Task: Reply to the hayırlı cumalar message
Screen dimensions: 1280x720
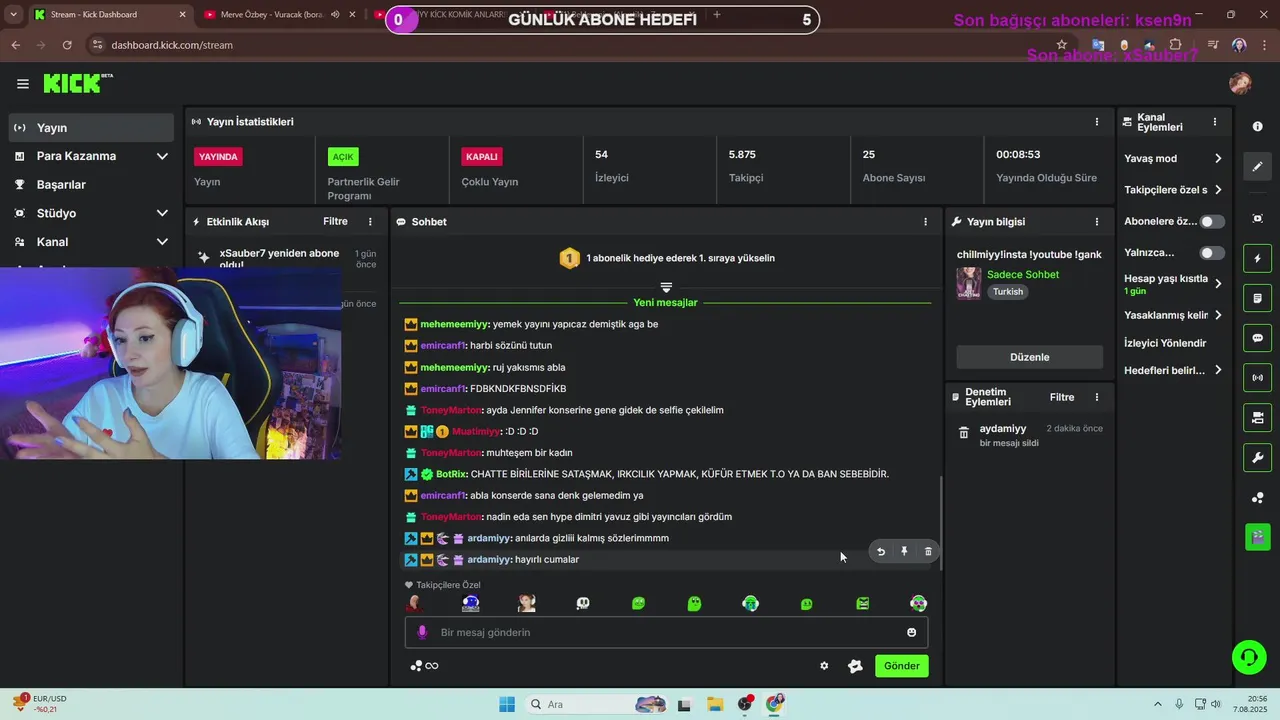Action: 881,551
